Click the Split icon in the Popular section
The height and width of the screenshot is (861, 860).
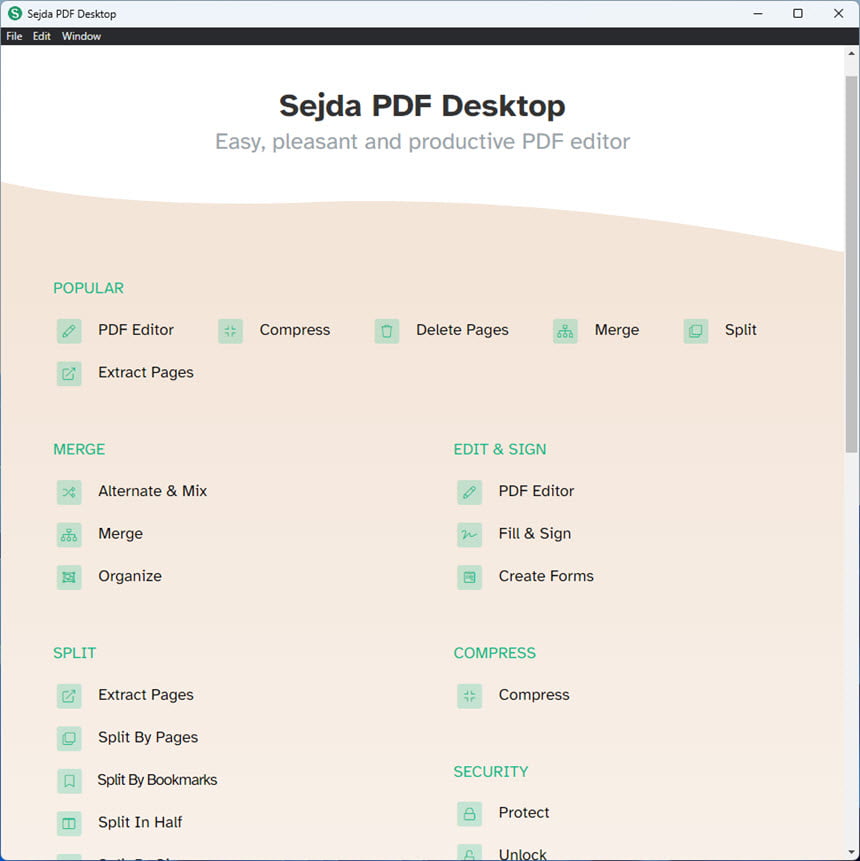pos(696,331)
